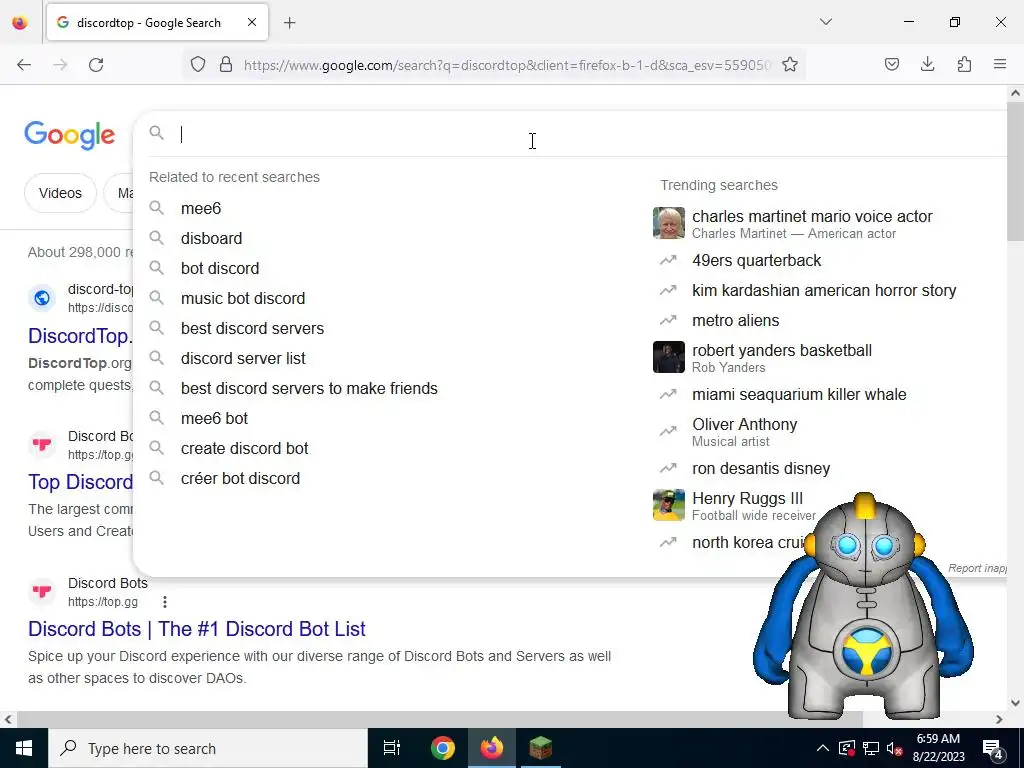Image resolution: width=1024 pixels, height=768 pixels.
Task: Select the 'music bot discord' suggestion
Action: (x=243, y=298)
